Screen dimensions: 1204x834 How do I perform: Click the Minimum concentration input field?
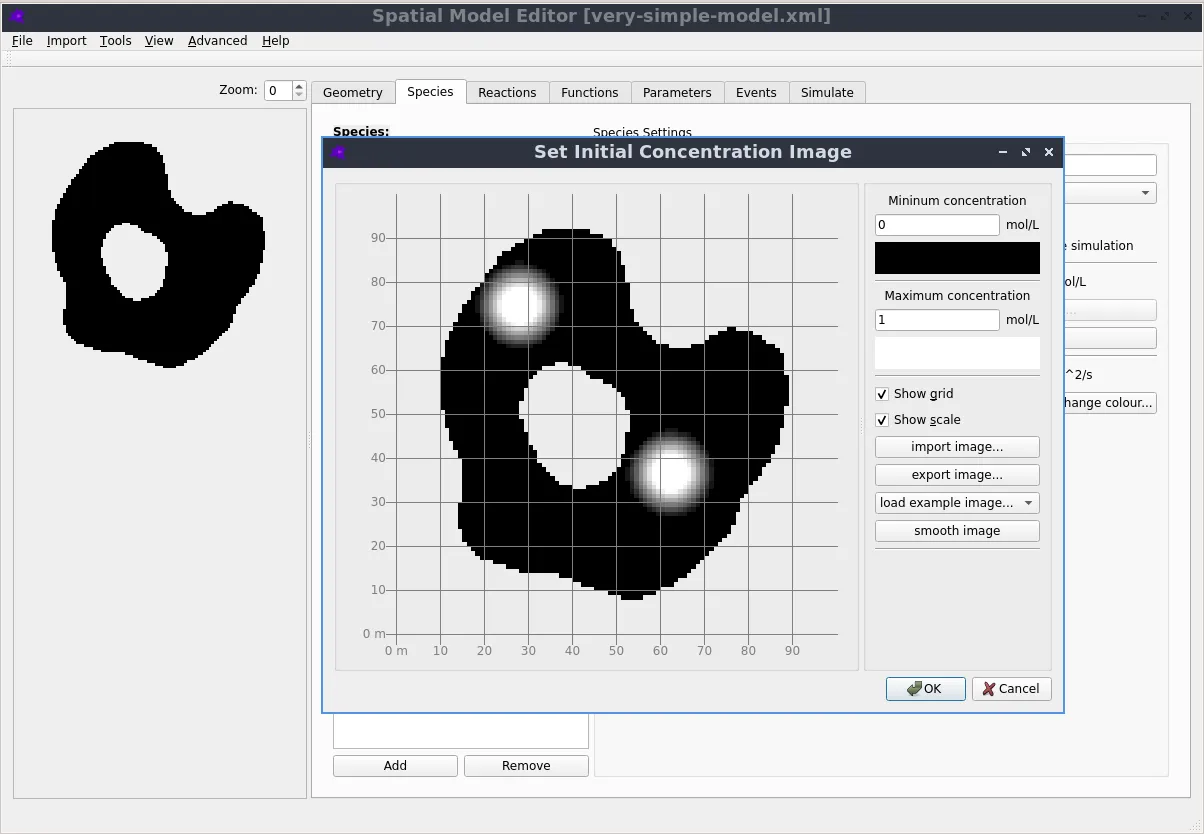click(x=937, y=225)
